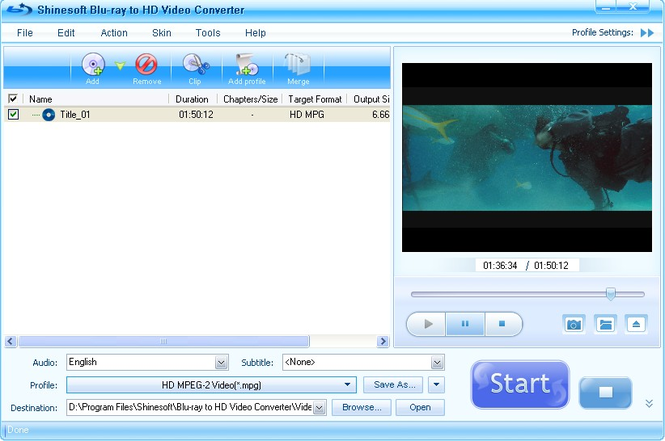This screenshot has width=665, height=441.
Task: Open the green Add dropdown arrow
Action: (x=120, y=66)
